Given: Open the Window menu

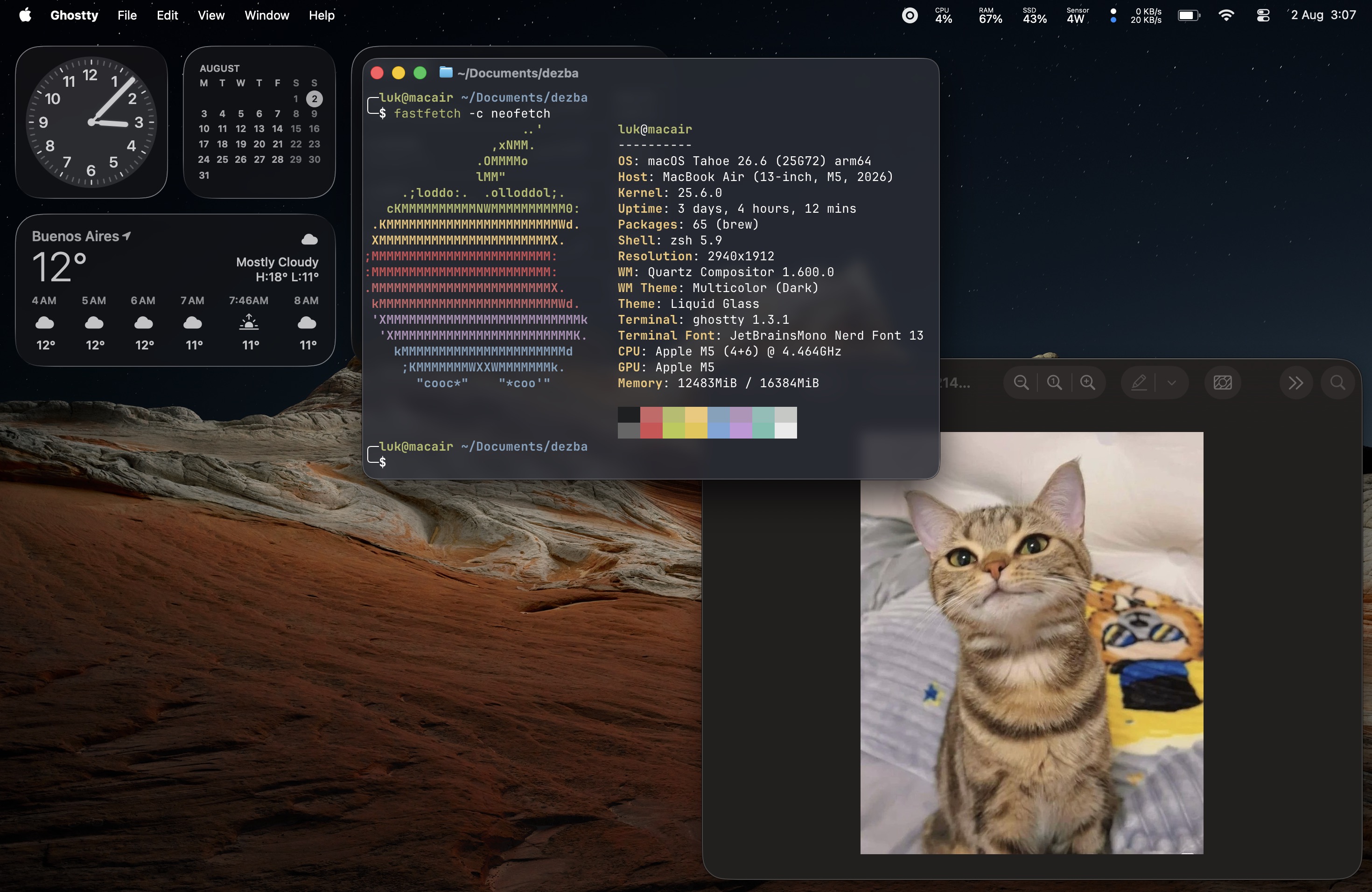Looking at the screenshot, I should point(266,15).
